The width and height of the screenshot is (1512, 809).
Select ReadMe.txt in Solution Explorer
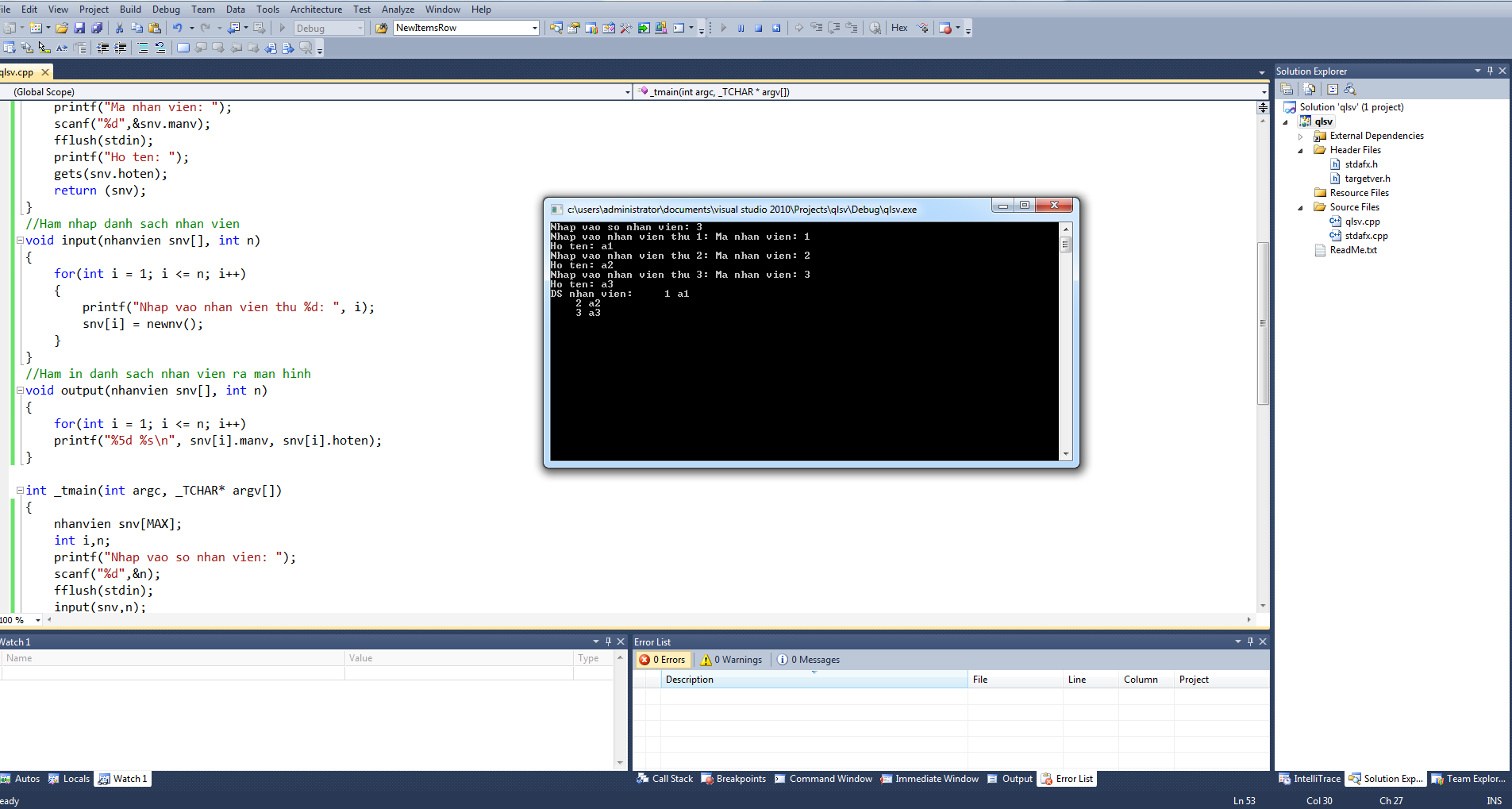coord(1353,250)
